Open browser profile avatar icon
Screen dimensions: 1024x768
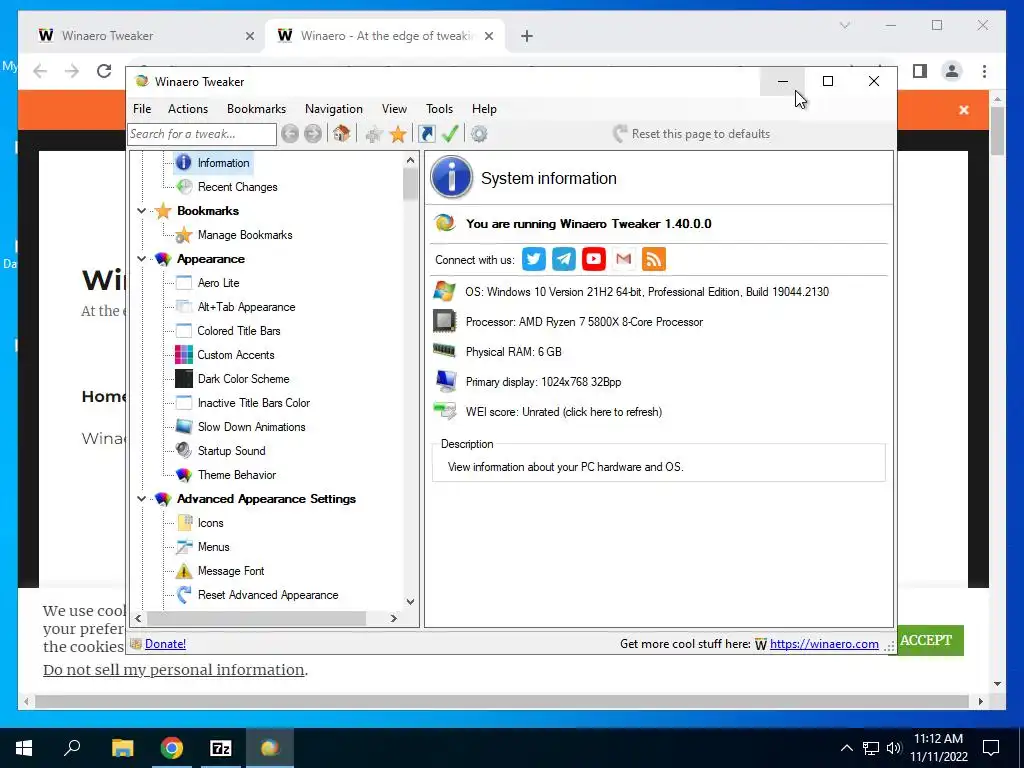click(952, 71)
